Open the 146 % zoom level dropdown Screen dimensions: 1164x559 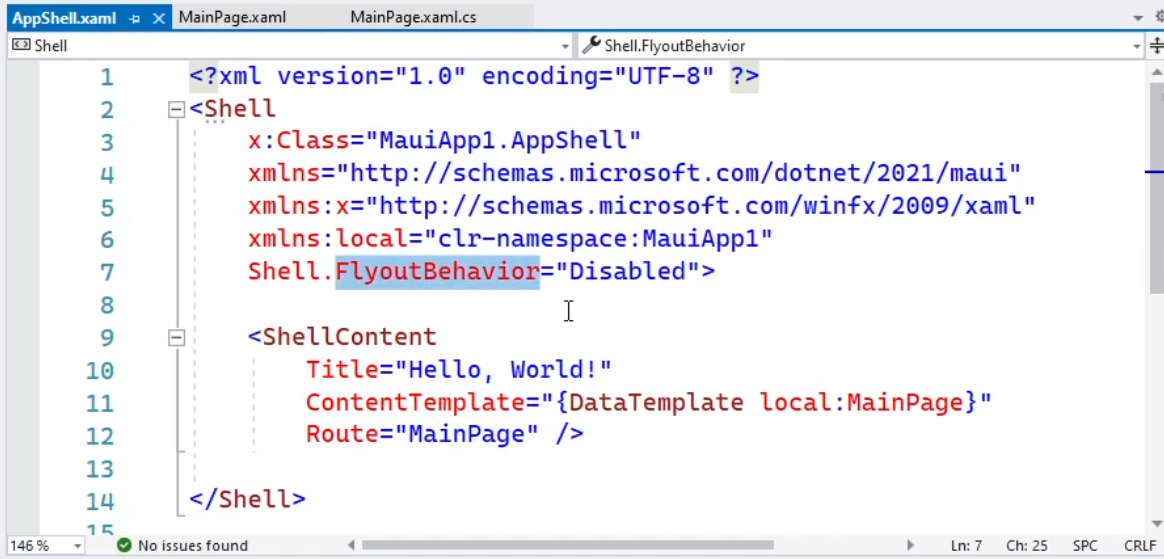coord(77,546)
